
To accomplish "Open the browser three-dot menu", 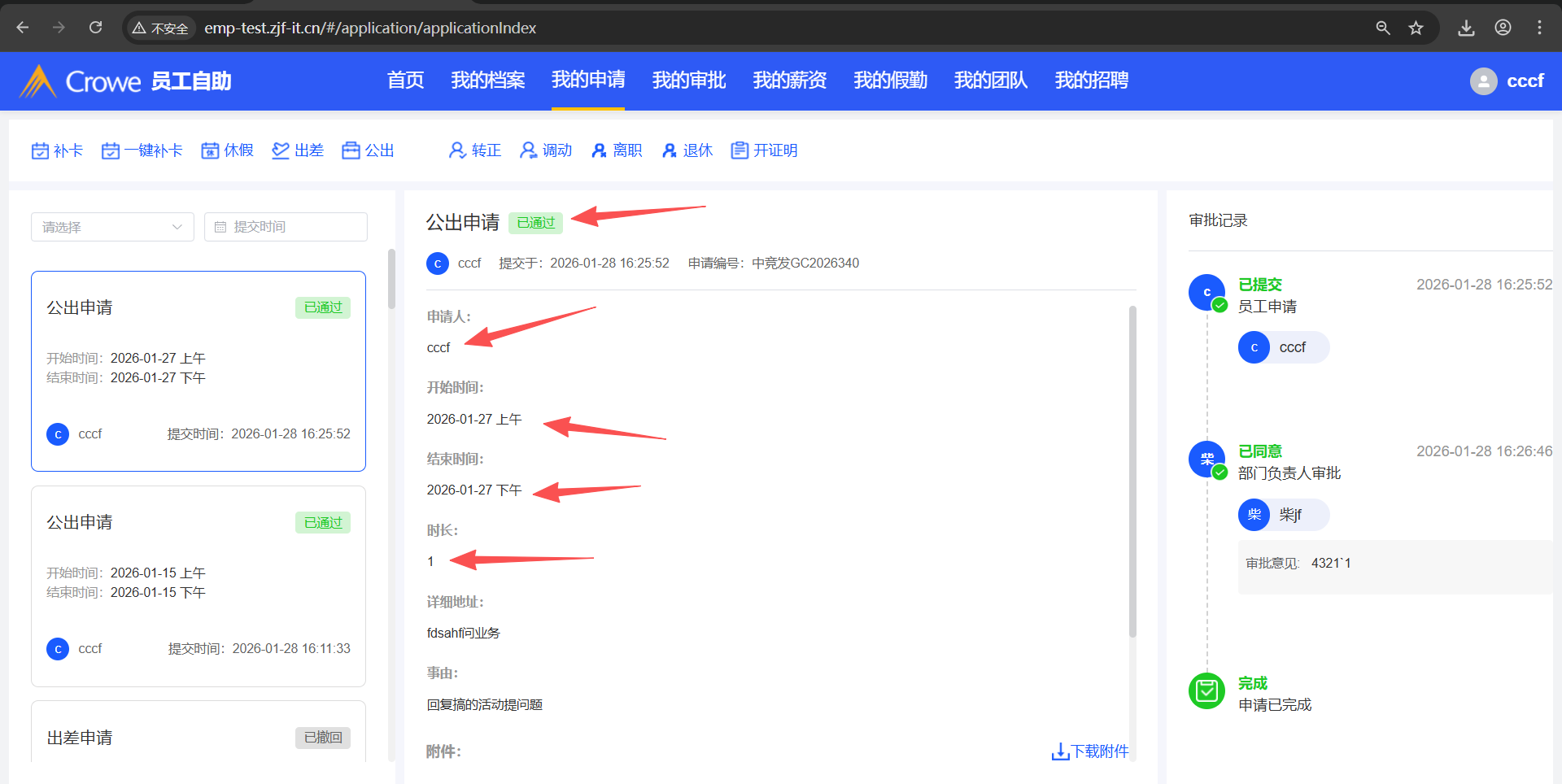I will 1539,28.
